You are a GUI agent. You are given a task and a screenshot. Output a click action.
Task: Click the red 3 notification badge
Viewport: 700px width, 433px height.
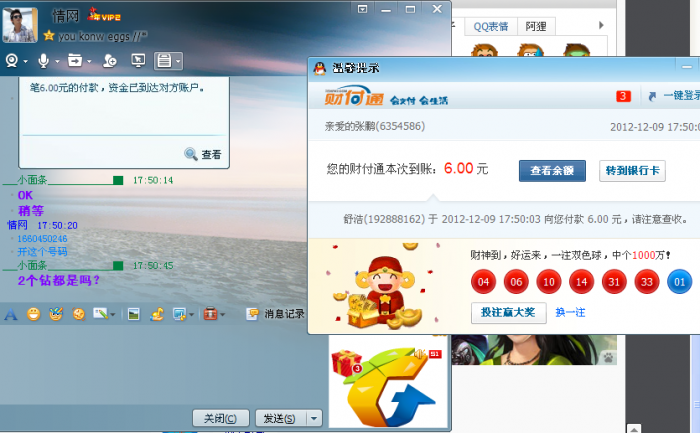point(623,96)
